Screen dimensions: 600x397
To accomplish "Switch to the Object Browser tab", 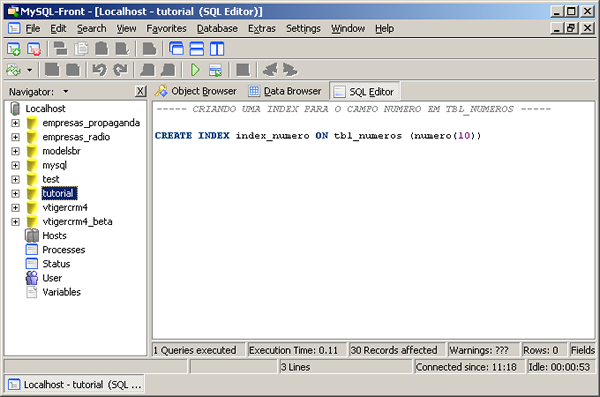I will coord(196,91).
